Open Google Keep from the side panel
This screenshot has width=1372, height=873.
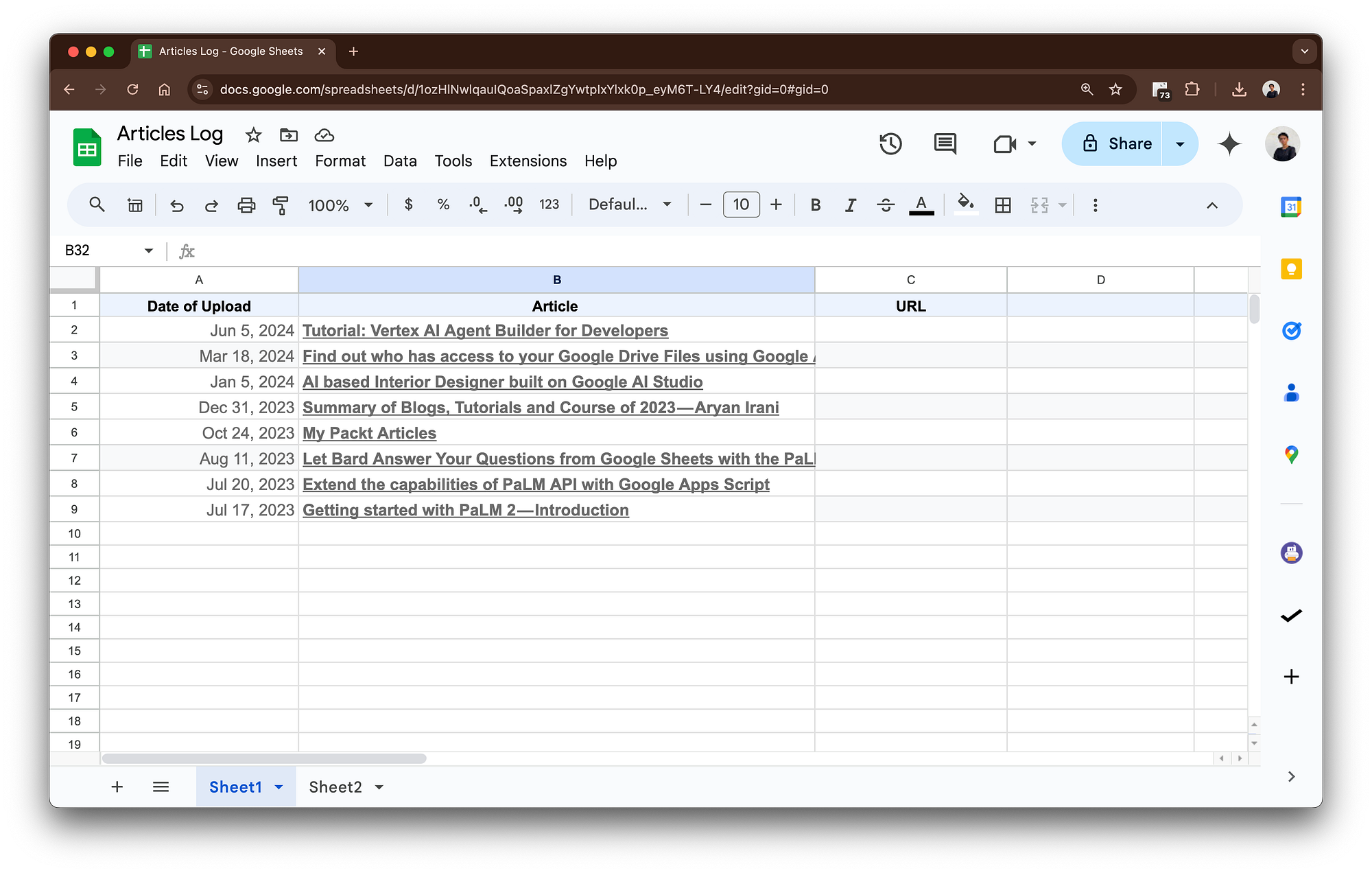(1292, 268)
